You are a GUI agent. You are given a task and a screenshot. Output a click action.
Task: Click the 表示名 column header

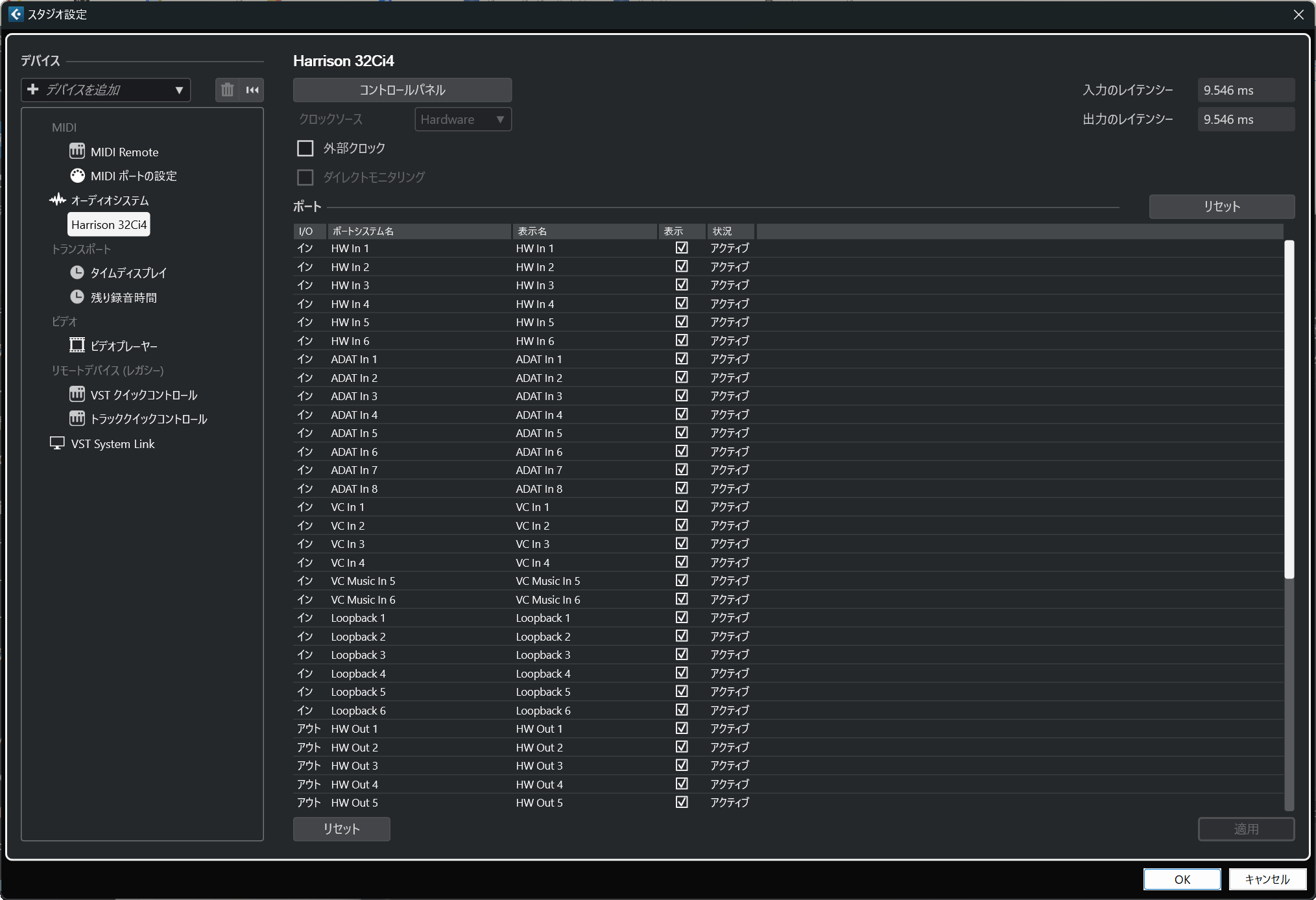click(x=585, y=231)
